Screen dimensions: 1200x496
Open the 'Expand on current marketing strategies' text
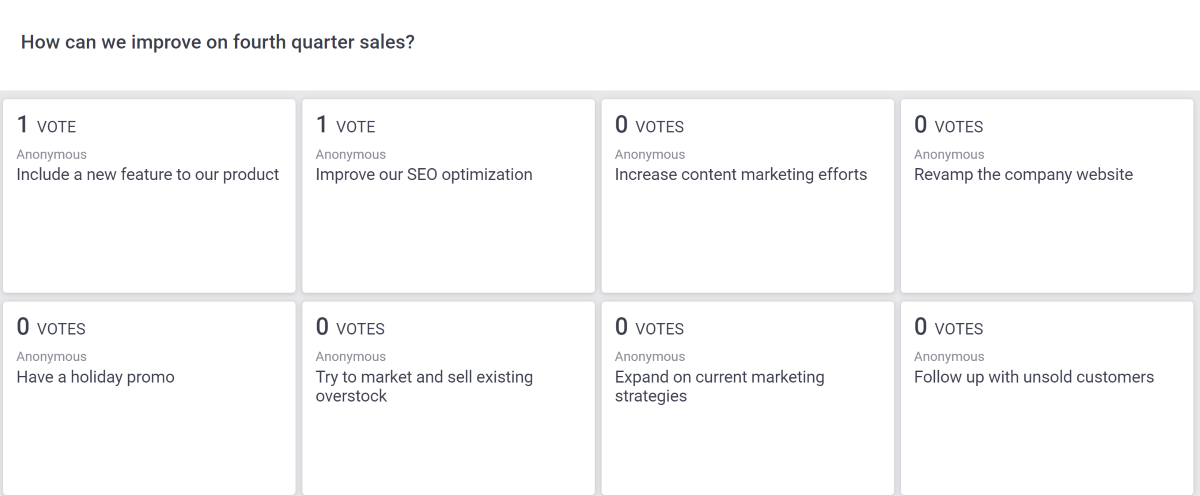point(719,386)
